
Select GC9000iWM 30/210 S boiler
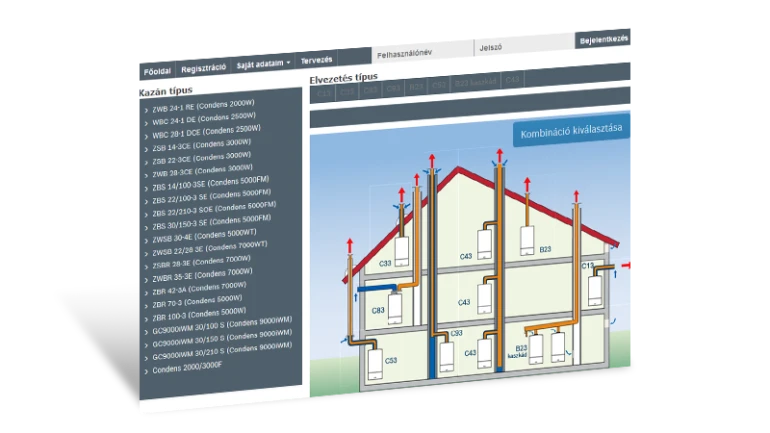pos(221,353)
